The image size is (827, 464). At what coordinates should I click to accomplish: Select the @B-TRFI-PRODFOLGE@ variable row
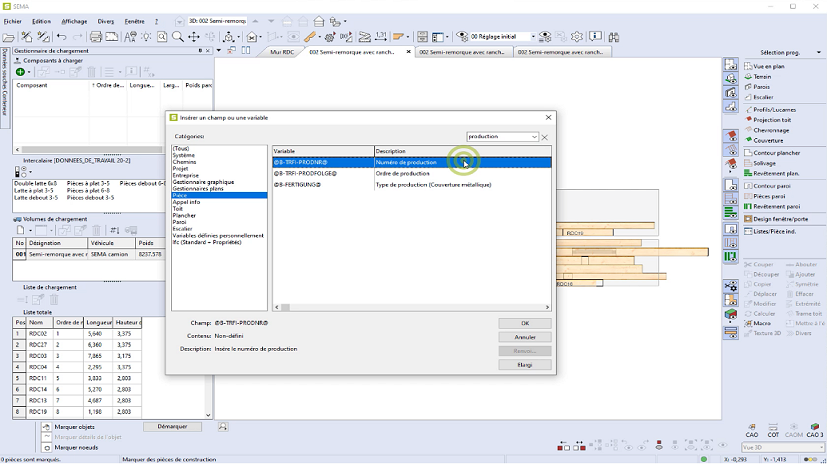tap(305, 173)
